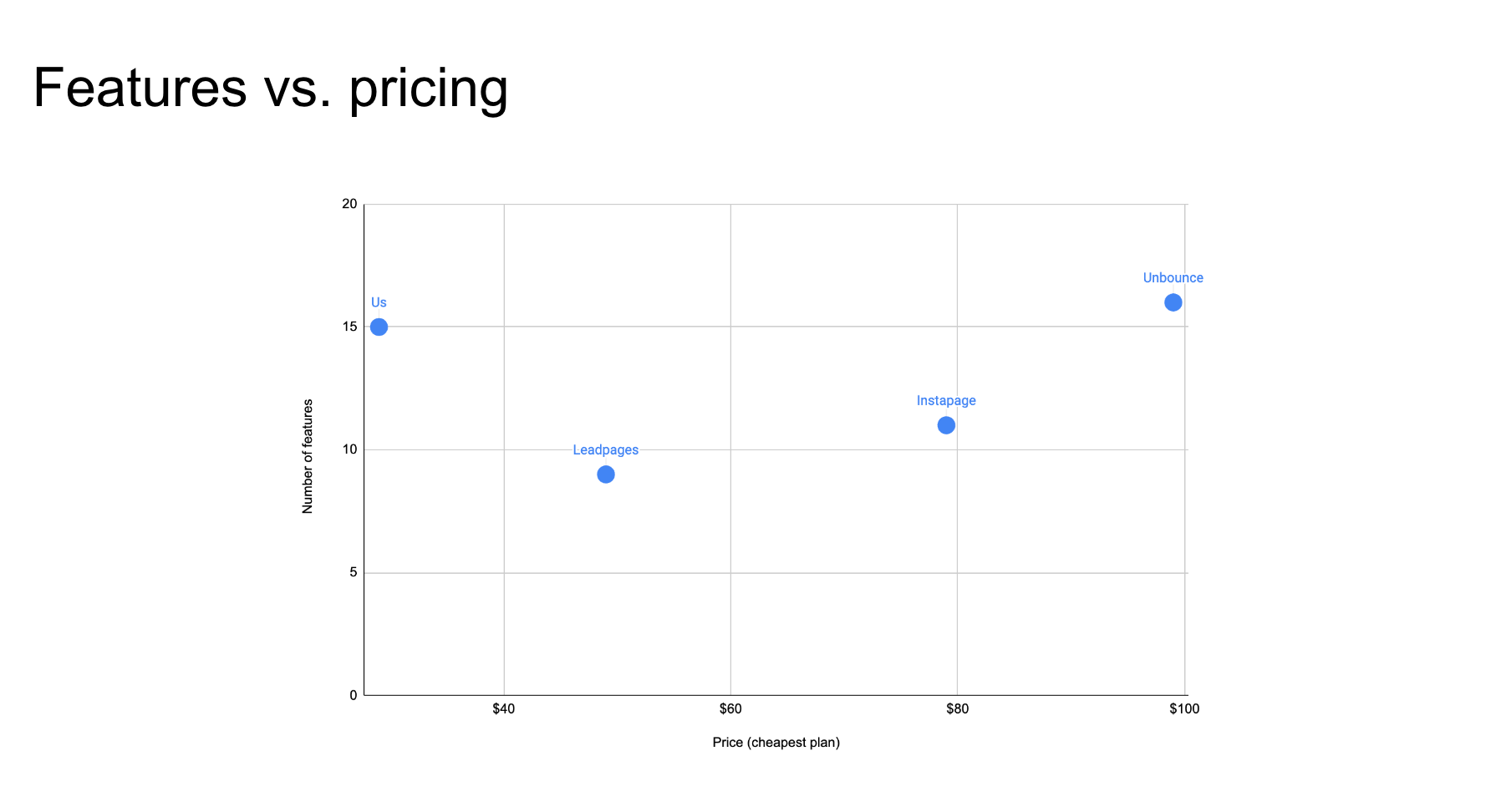Click the "Us" data label text
Image resolution: width=1491 pixels, height=812 pixels.
(379, 302)
